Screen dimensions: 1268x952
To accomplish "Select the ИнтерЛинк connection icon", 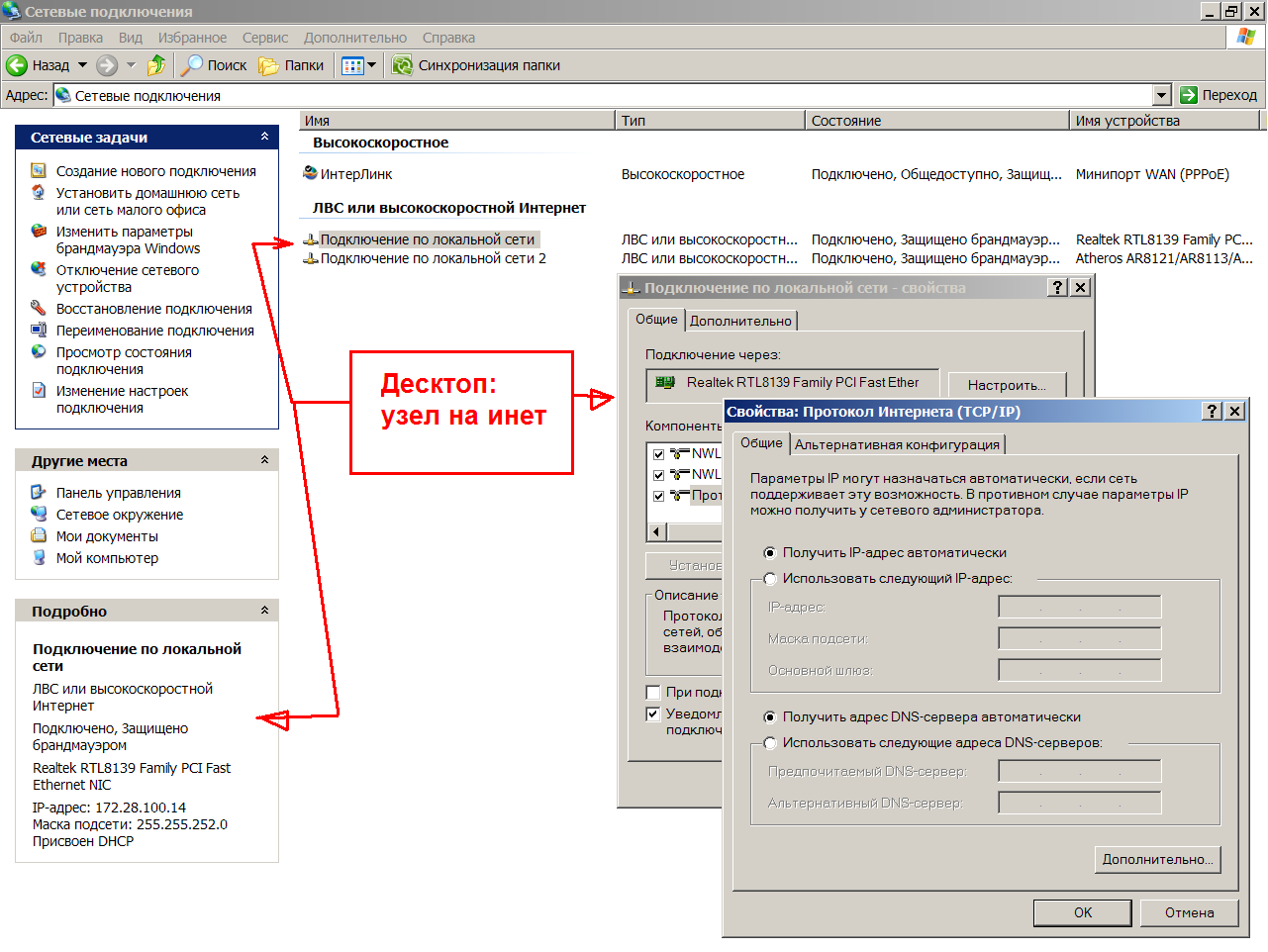I will 311,174.
